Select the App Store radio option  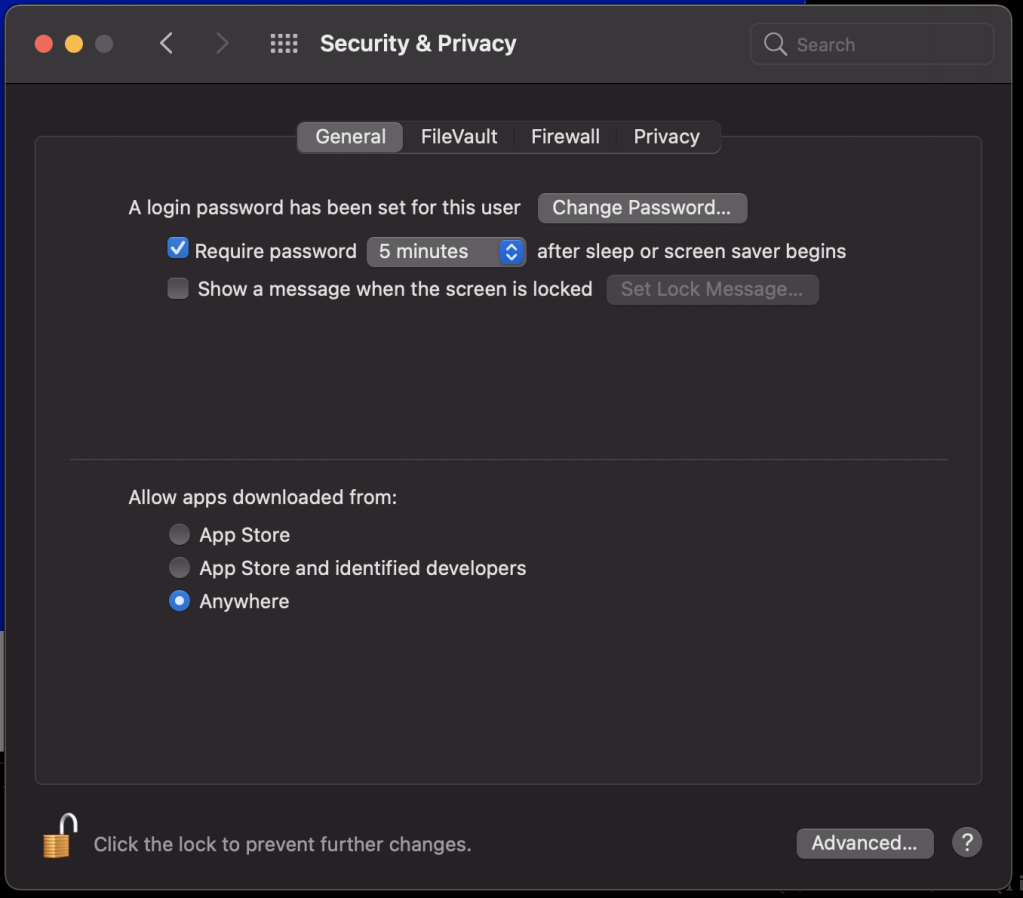tap(179, 535)
